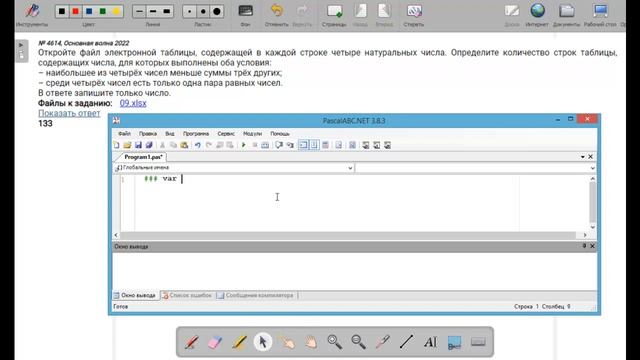
Task: Open the Сервис menu
Action: pyautogui.click(x=226, y=133)
